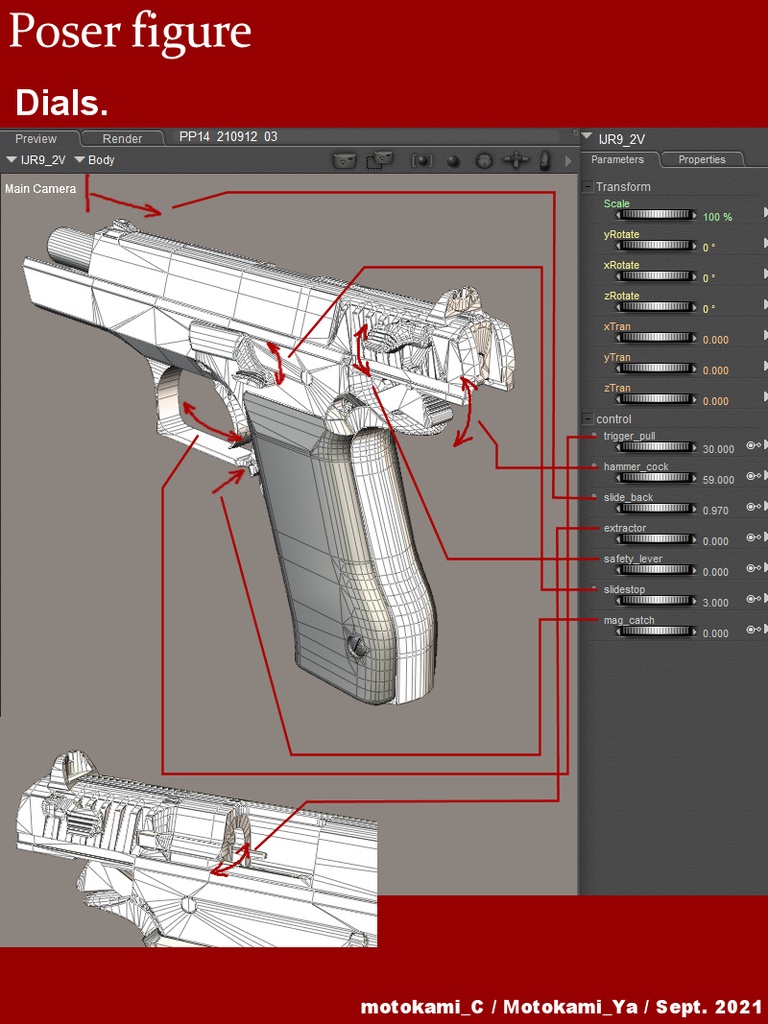This screenshot has width=768, height=1024.
Task: Click the render camera icon in viewport toolbar
Action: (x=344, y=160)
